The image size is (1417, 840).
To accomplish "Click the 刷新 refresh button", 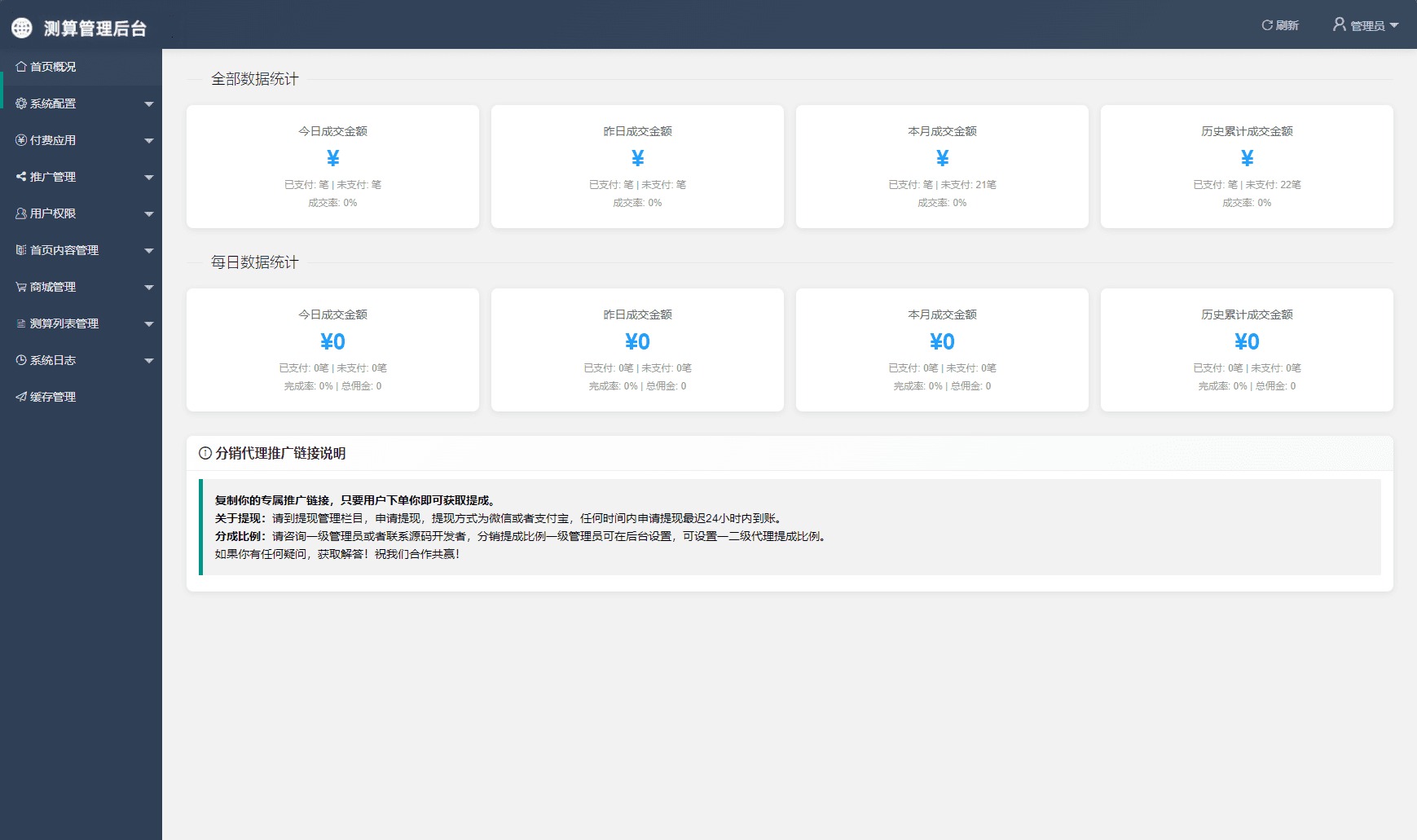I will coord(1279,24).
